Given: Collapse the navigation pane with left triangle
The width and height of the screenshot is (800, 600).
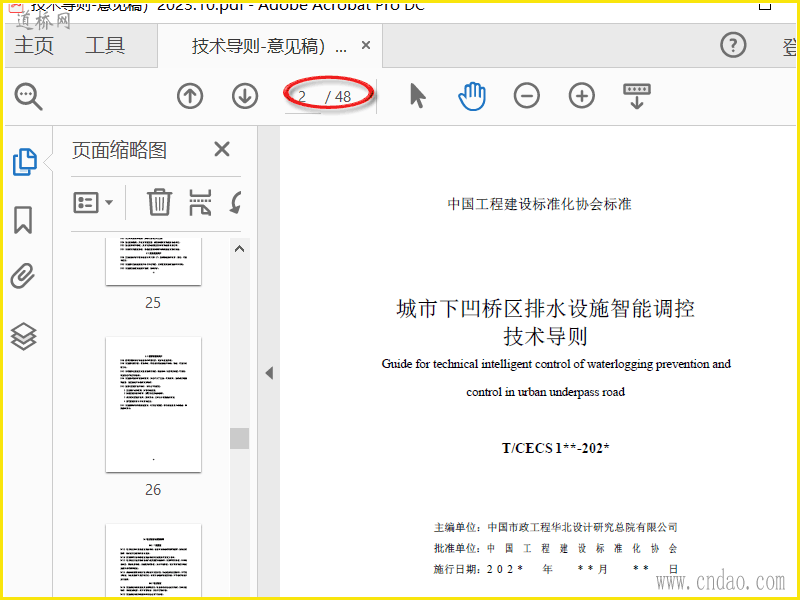Looking at the screenshot, I should tap(269, 373).
